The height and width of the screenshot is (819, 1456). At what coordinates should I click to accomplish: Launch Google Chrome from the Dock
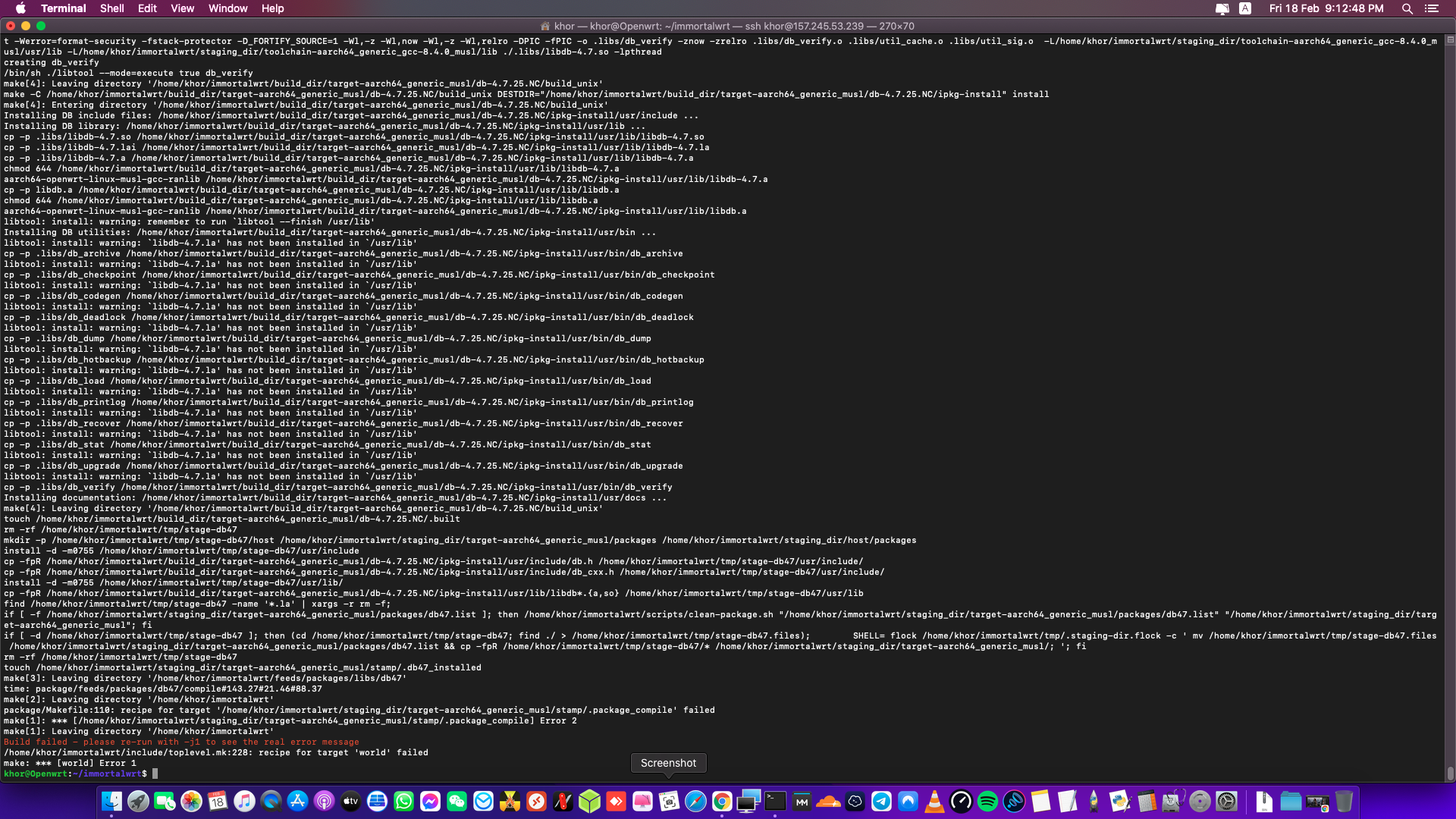(721, 802)
